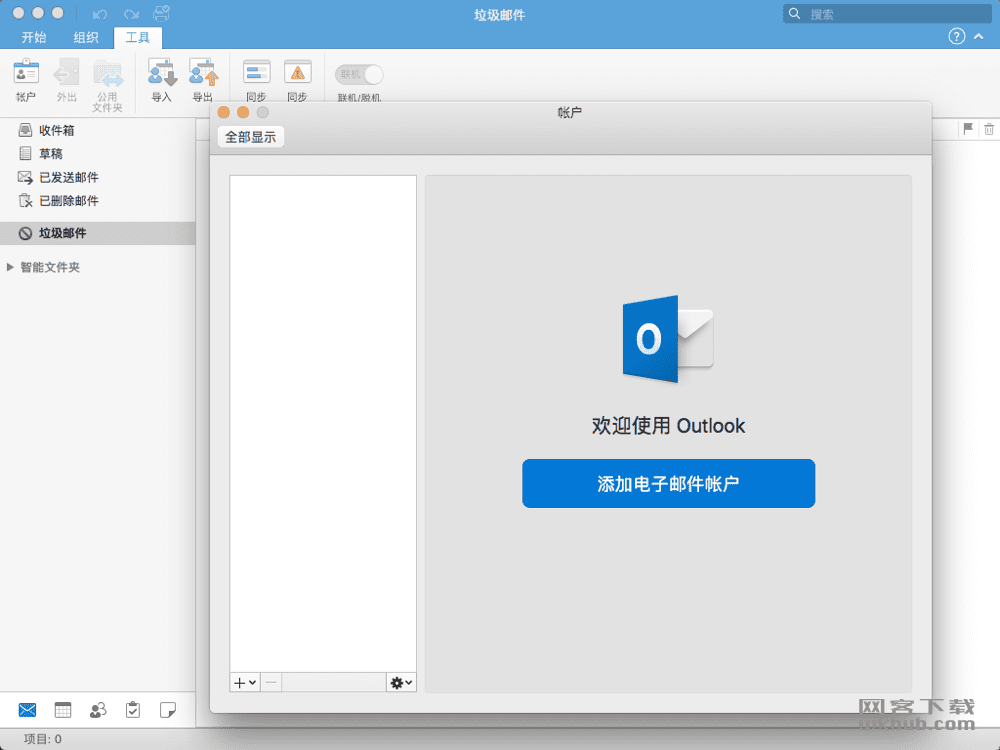
Task: Open the 草稿 drafts folder
Action: 98,154
